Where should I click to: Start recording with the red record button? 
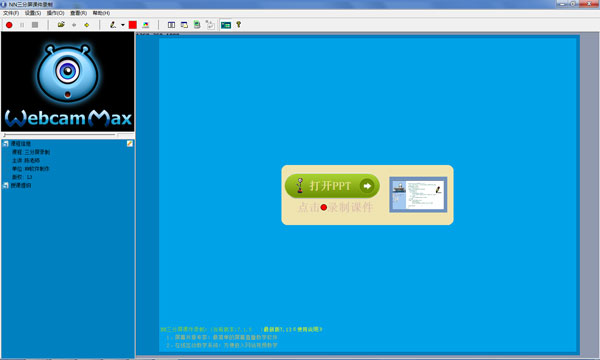(x=9, y=25)
